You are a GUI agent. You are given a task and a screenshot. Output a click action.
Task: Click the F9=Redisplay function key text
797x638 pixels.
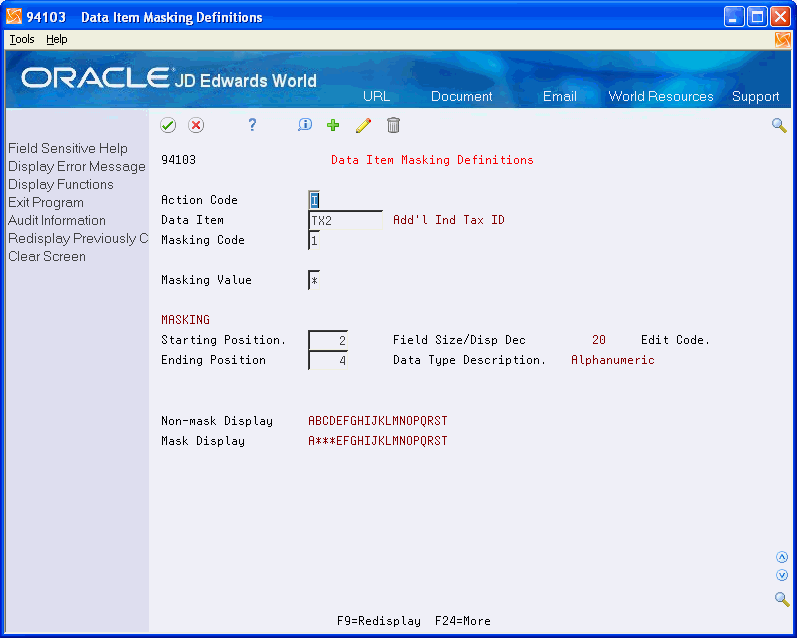tap(379, 621)
